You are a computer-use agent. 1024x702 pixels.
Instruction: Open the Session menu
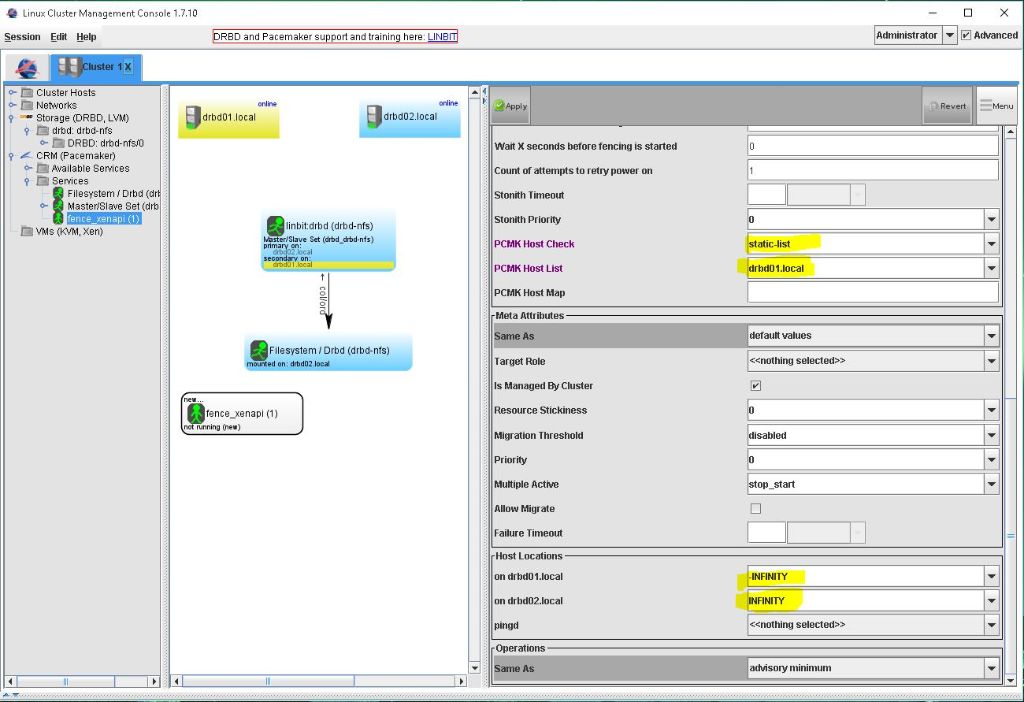22,37
